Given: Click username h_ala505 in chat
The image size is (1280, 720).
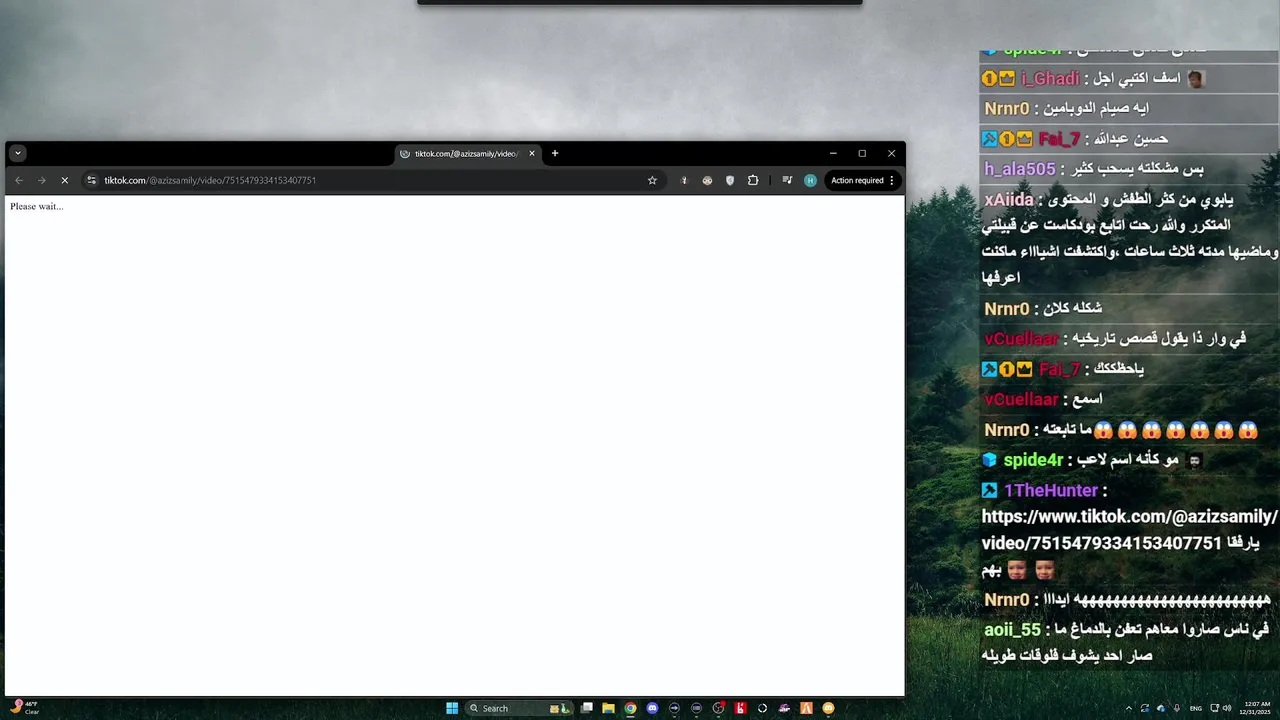Looking at the screenshot, I should 1020,169.
